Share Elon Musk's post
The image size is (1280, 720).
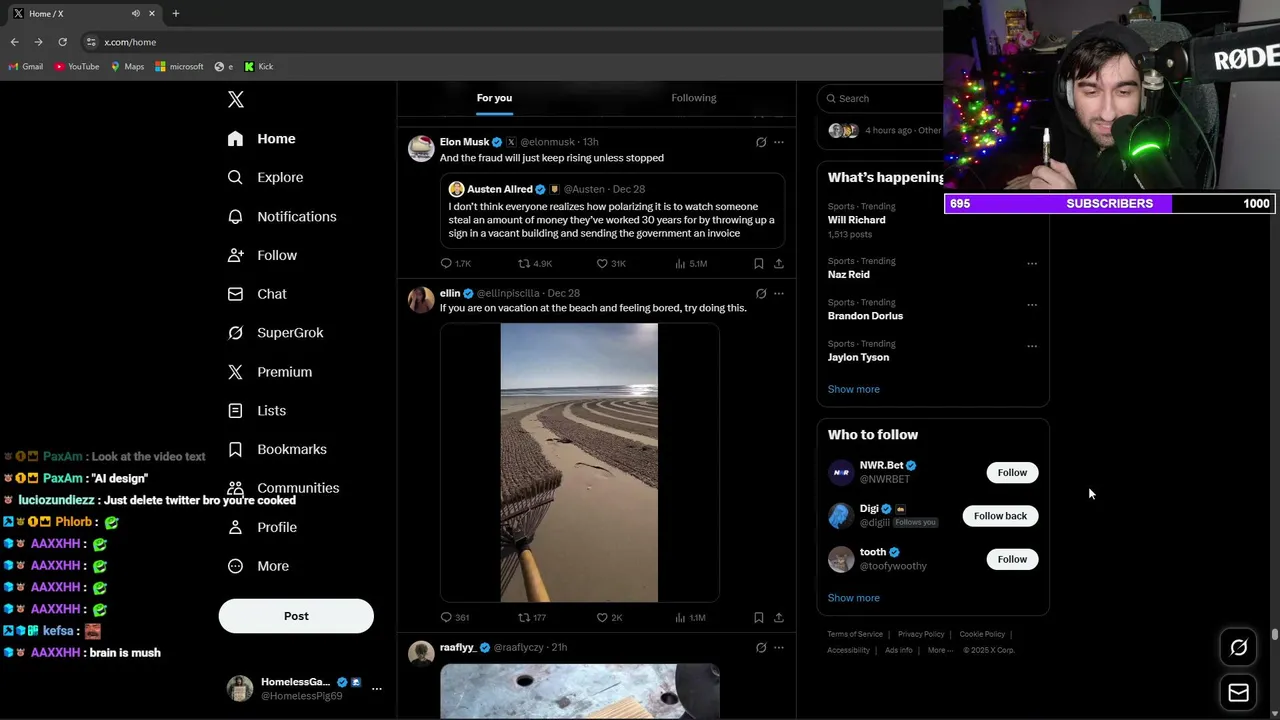coord(779,263)
